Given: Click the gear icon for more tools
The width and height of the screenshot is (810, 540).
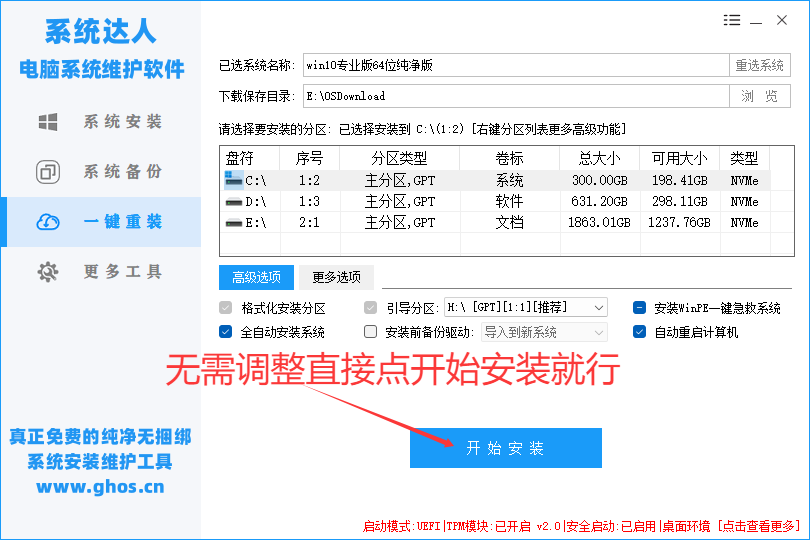Looking at the screenshot, I should coord(47,272).
